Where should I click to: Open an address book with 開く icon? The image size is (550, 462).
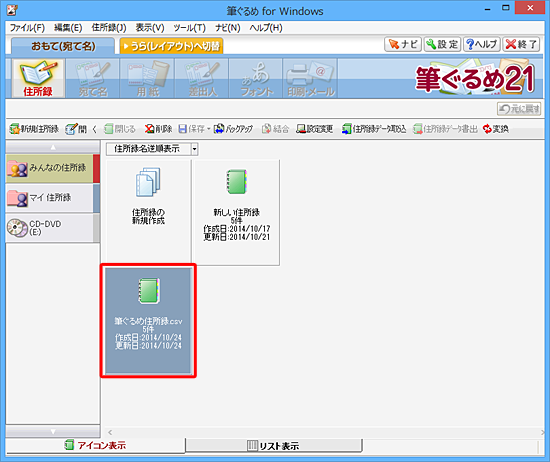[76, 129]
